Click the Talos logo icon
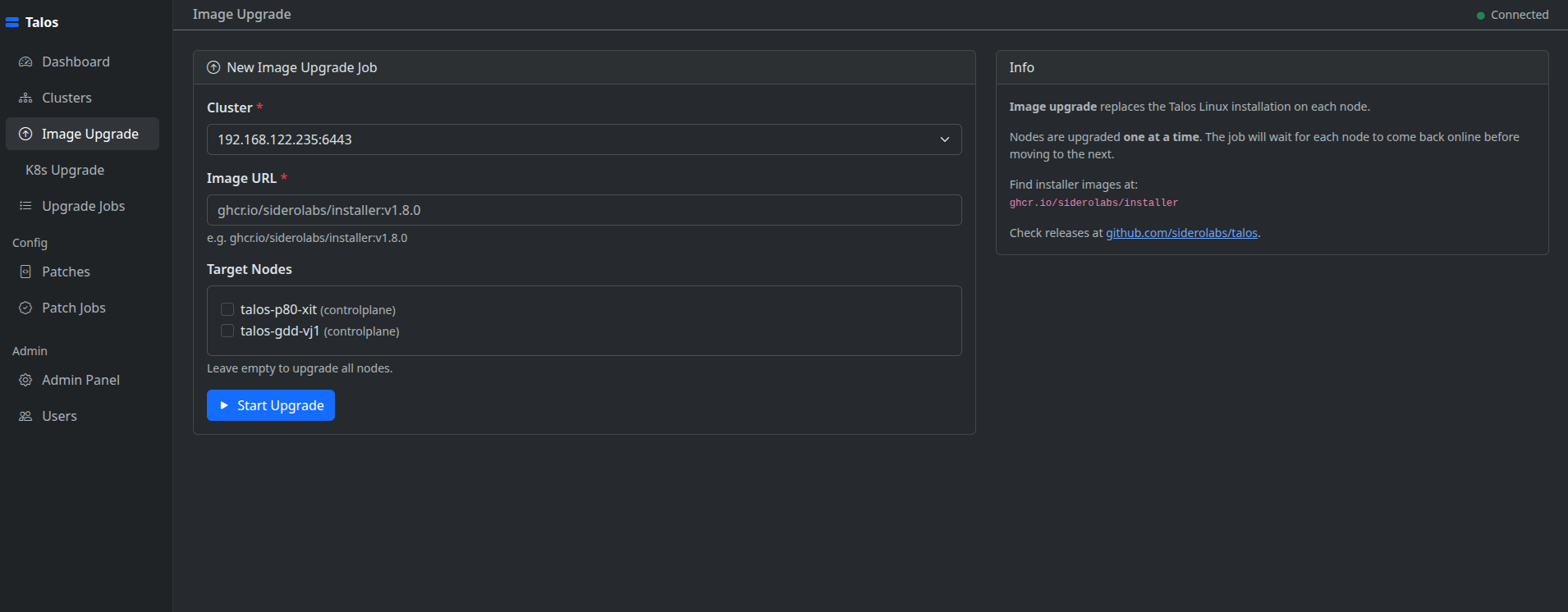Screen dimensions: 1568x612 [12, 22]
